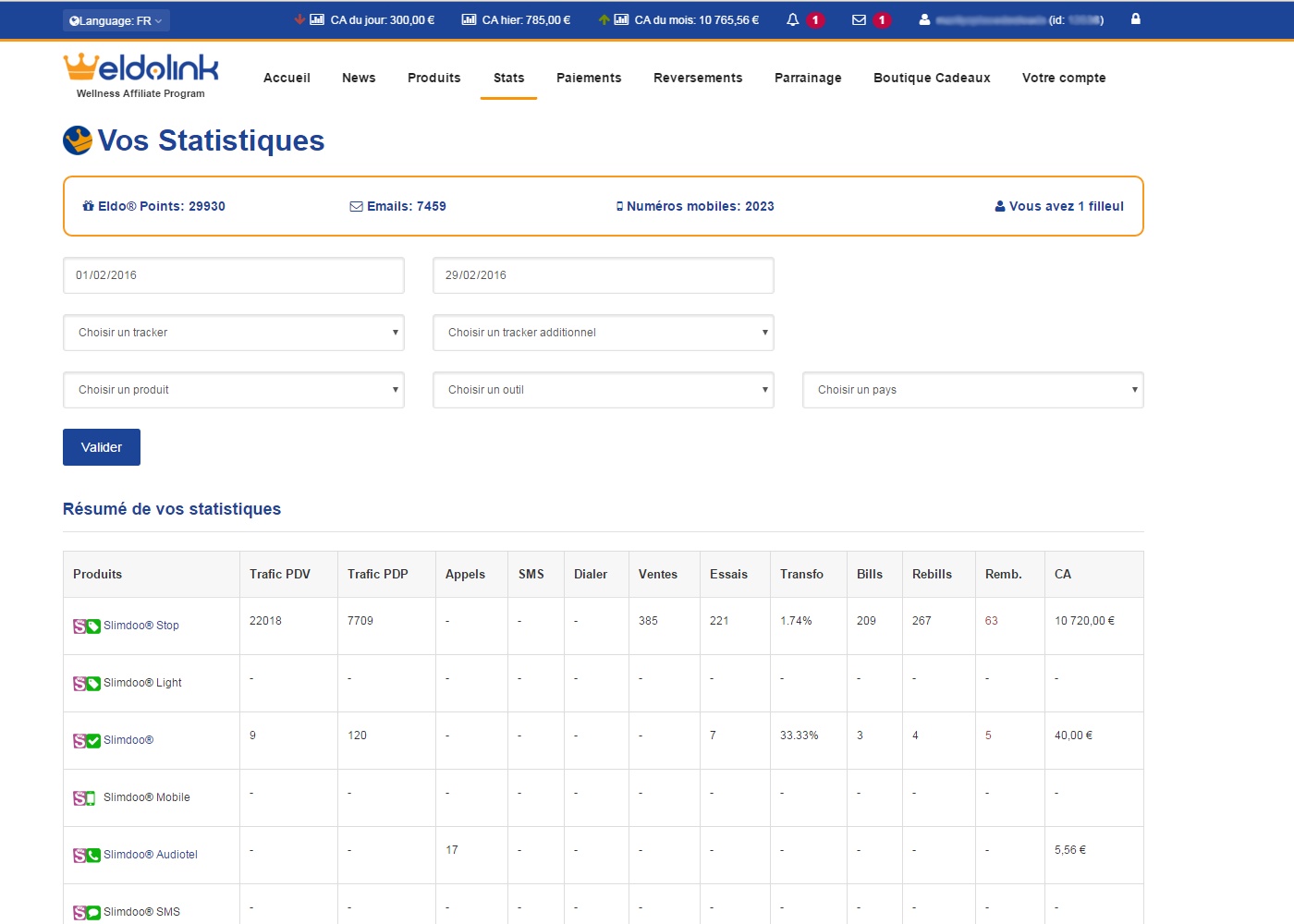
Task: Open the Votre compte menu item
Action: pos(1064,78)
